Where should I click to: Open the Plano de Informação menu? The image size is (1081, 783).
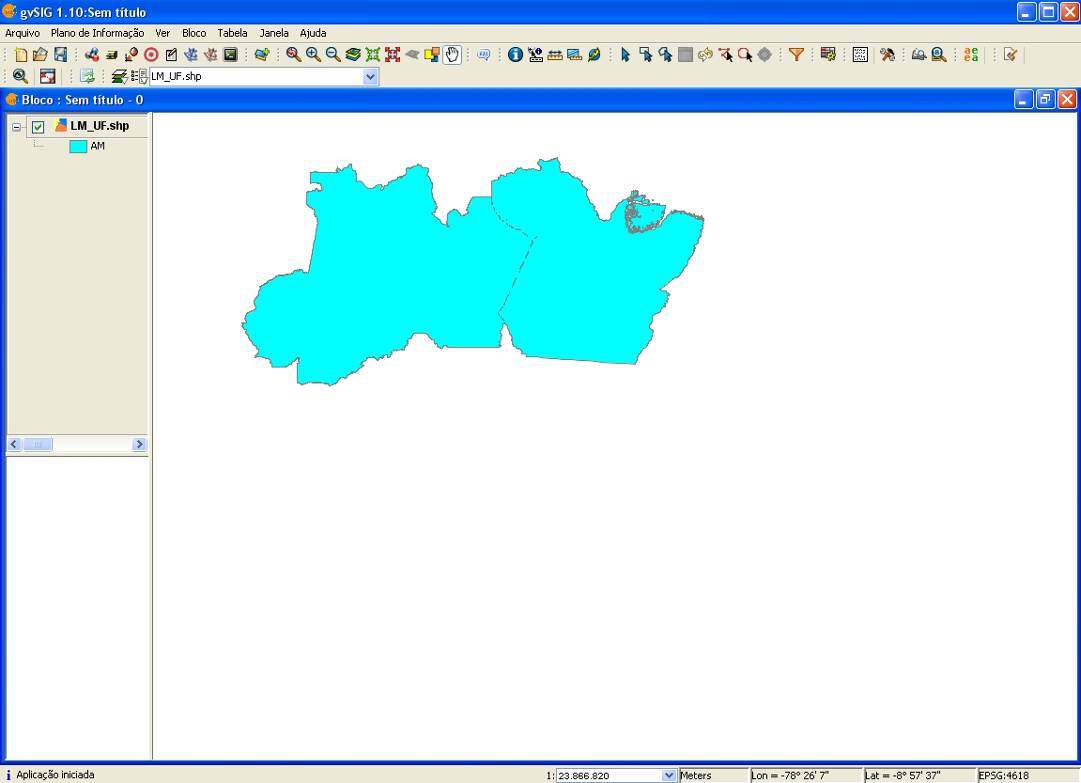(x=97, y=33)
